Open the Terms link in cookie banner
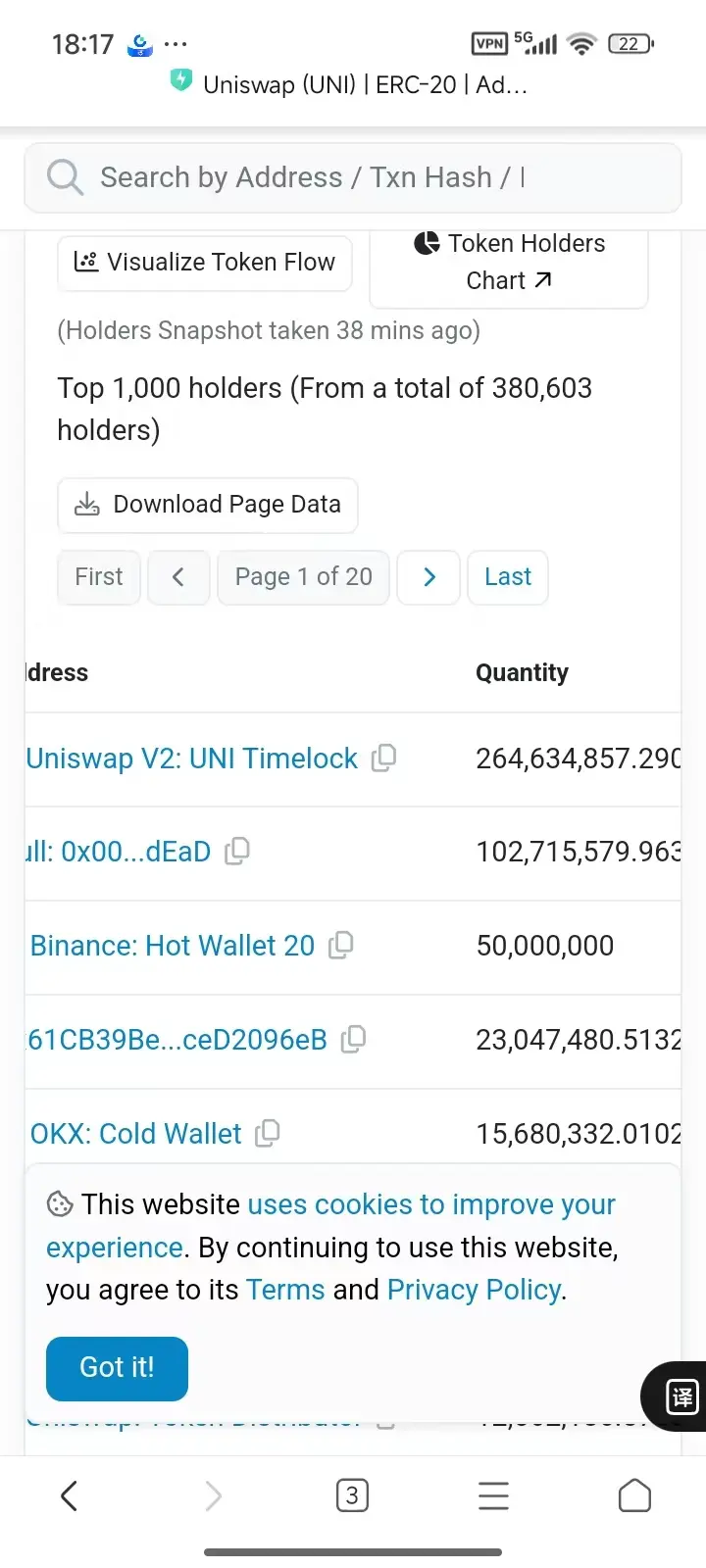The image size is (706, 1568). click(x=284, y=1290)
